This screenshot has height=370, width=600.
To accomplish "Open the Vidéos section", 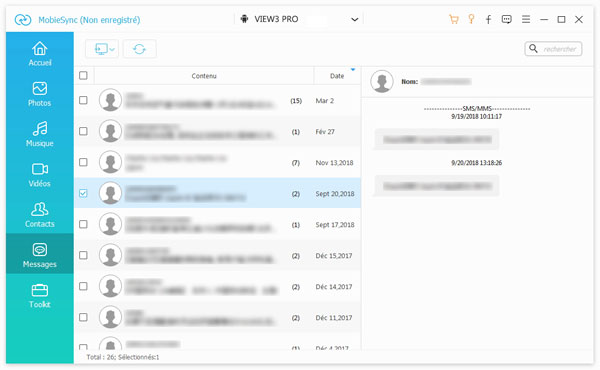I will [x=40, y=174].
